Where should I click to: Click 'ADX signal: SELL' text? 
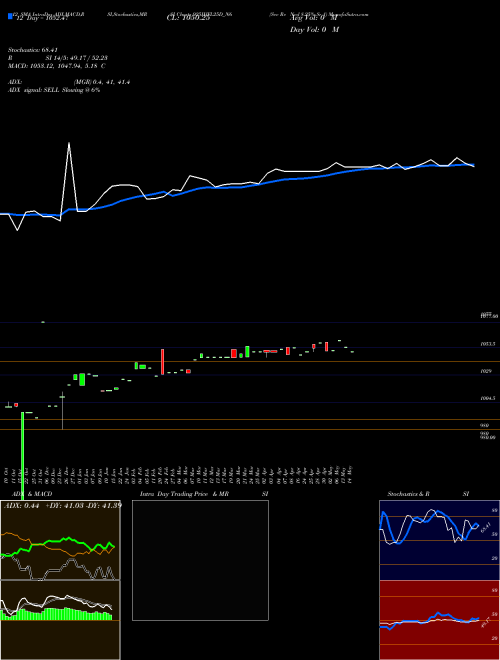[x=34, y=90]
